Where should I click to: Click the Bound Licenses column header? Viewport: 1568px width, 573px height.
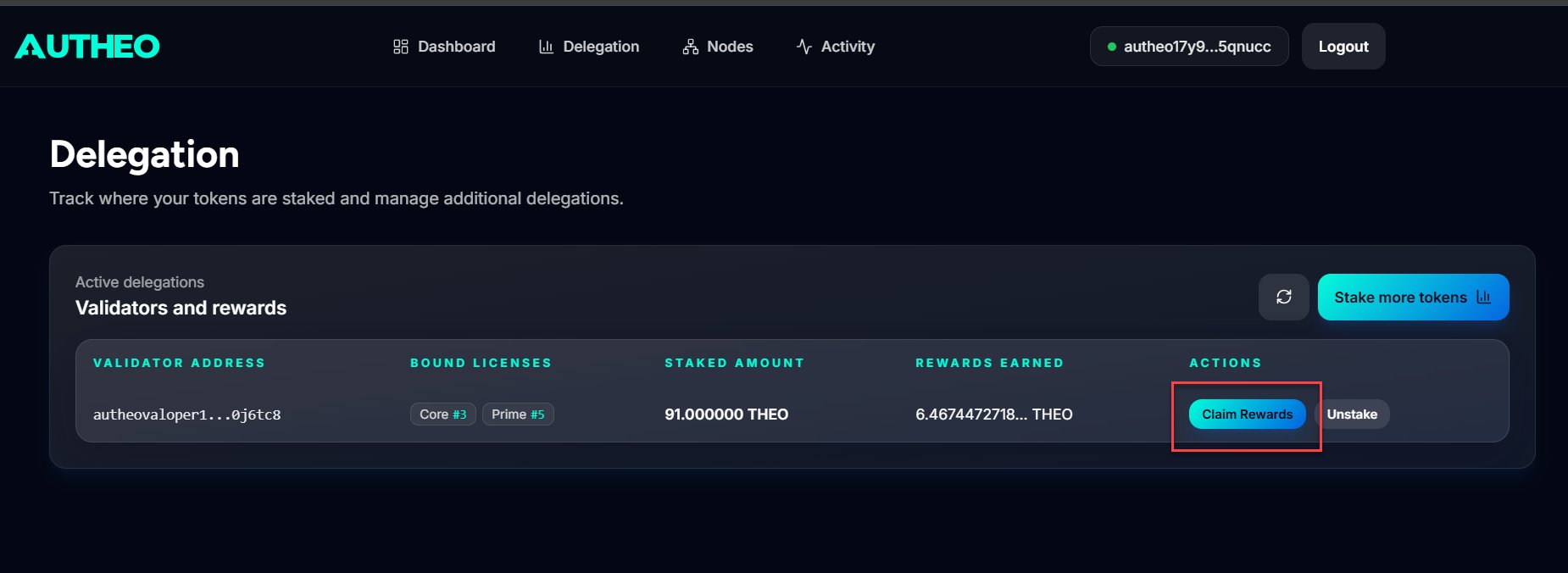pos(481,363)
